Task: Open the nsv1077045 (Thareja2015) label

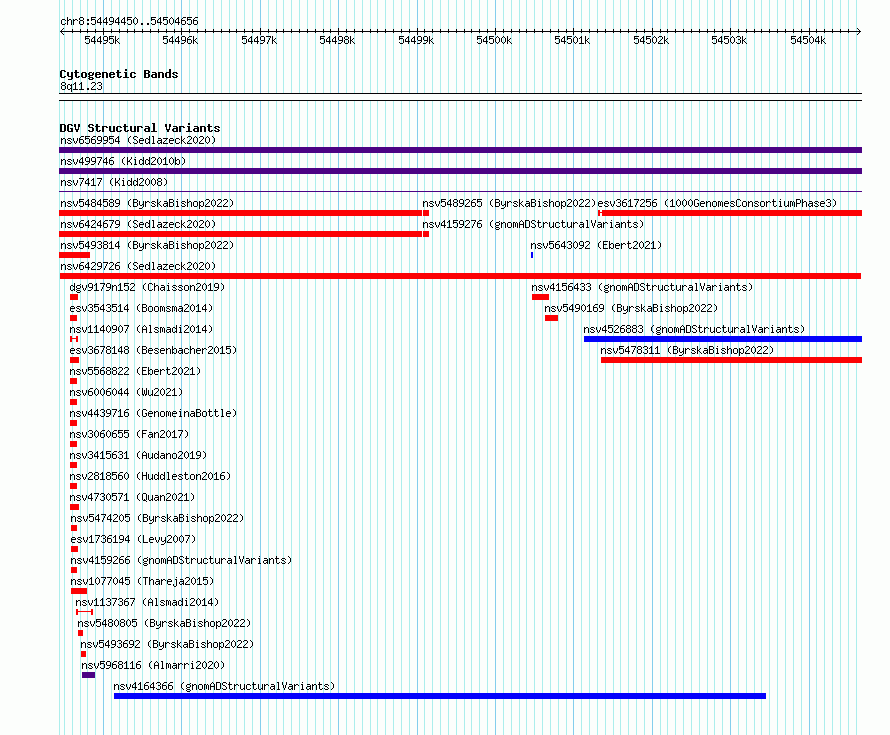Action: (x=142, y=581)
